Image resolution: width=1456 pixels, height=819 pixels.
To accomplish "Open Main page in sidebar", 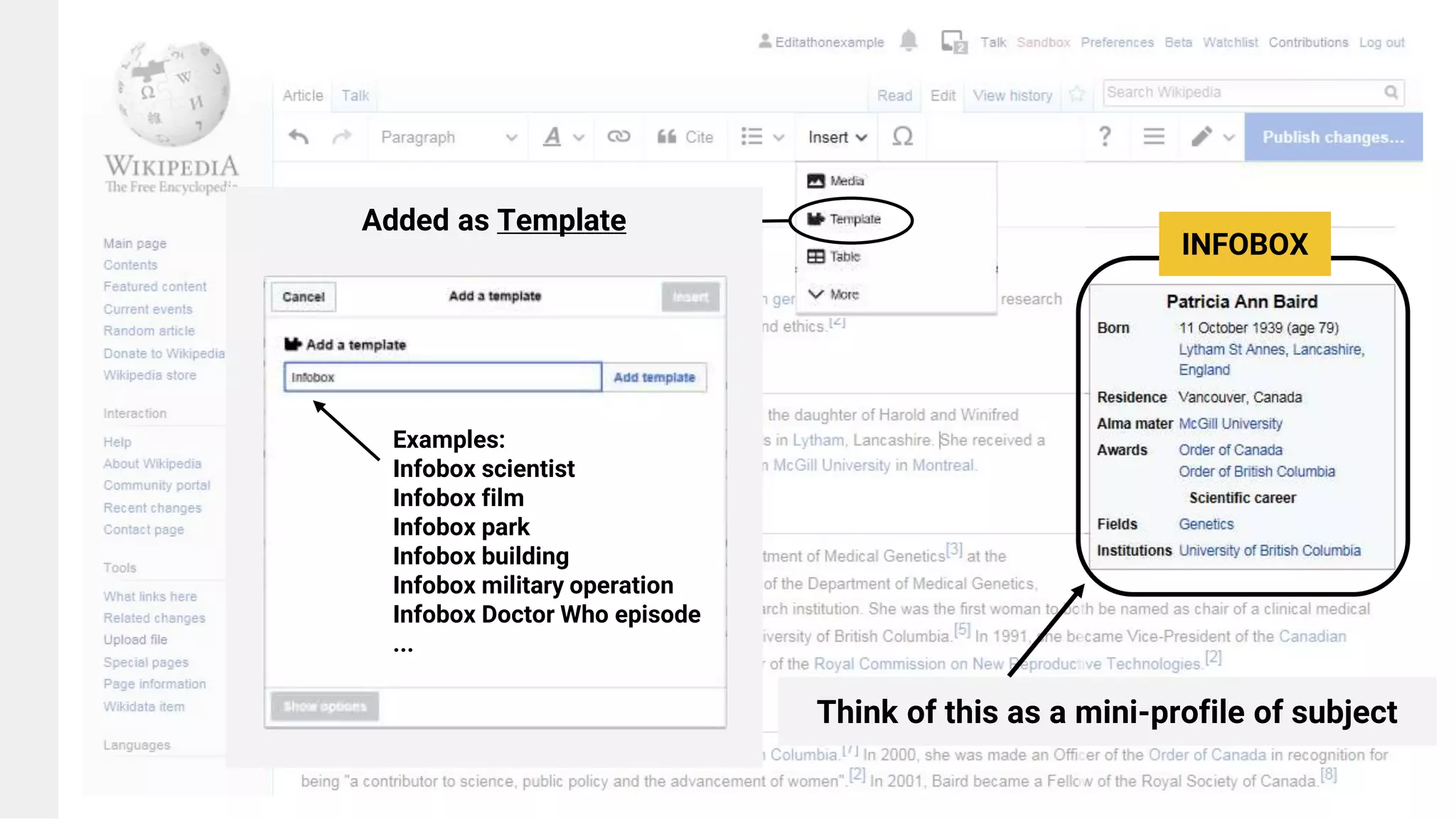I will (x=135, y=243).
